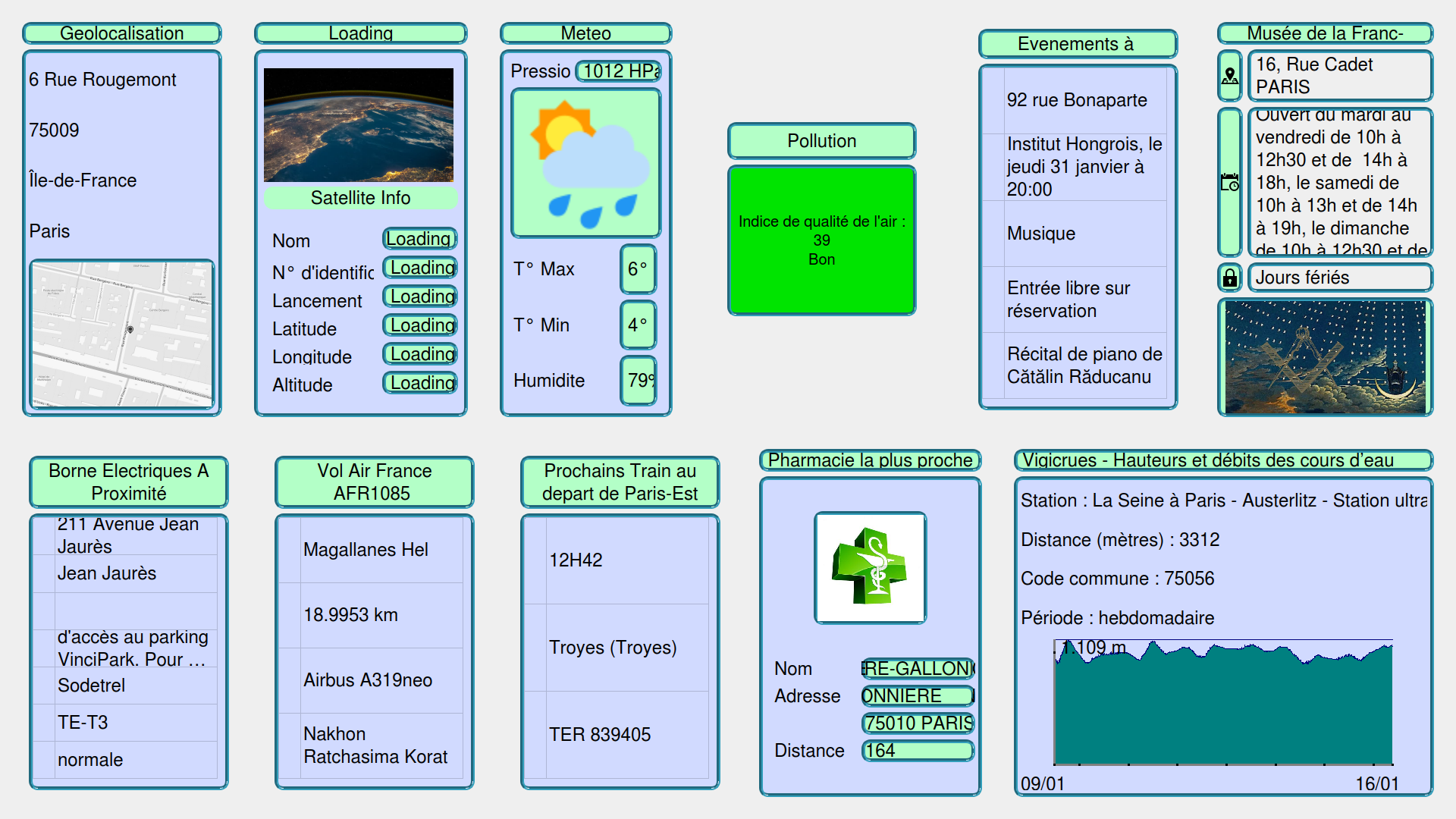Click the pharmacy Distance field 164
The height and width of the screenshot is (819, 1456).
(x=918, y=751)
